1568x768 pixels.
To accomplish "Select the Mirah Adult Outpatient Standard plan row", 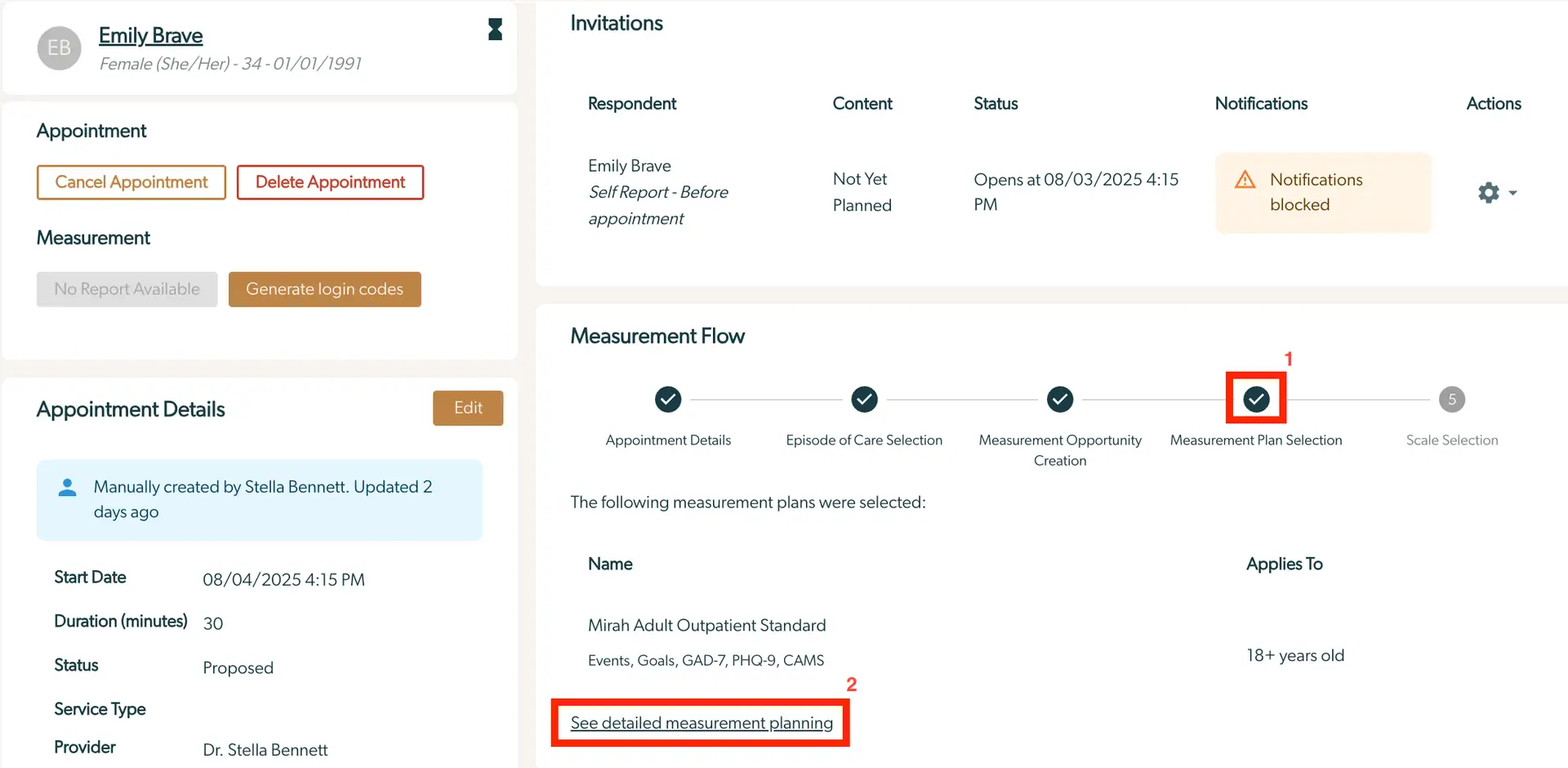I will click(x=706, y=625).
